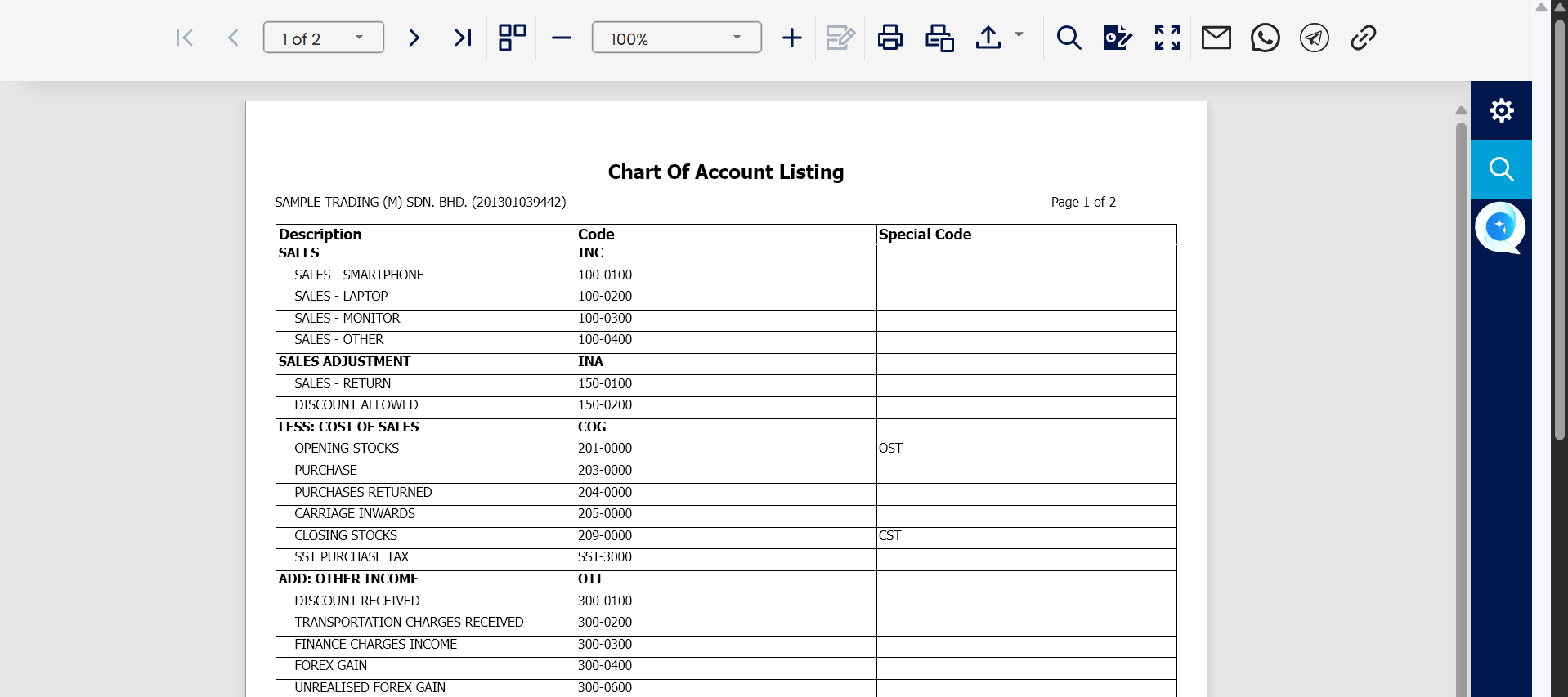Click the export upload icon

click(988, 38)
